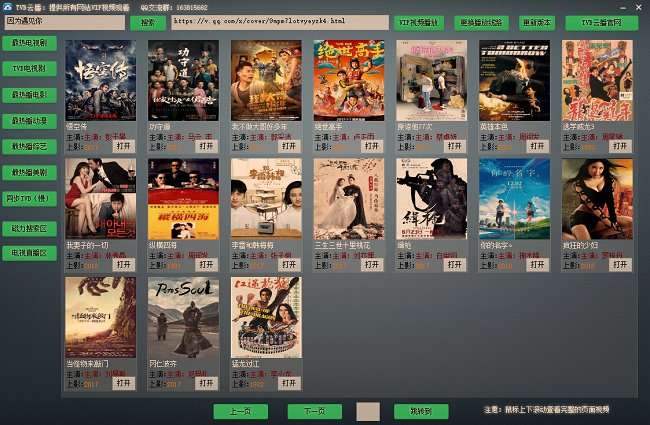Click 打开 under 当怪物来敲门

pos(124,383)
